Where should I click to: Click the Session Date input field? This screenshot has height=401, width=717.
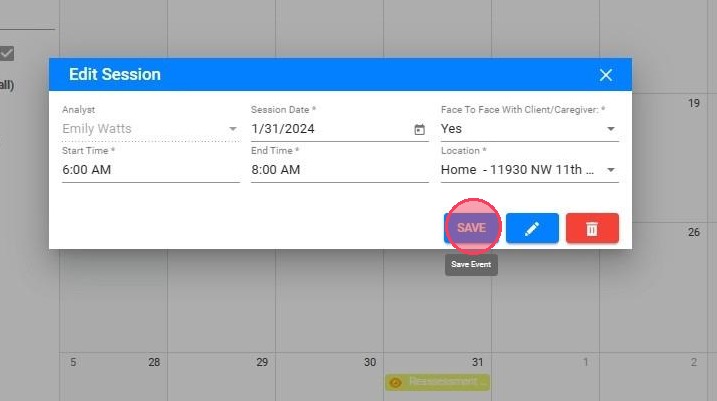coord(330,129)
